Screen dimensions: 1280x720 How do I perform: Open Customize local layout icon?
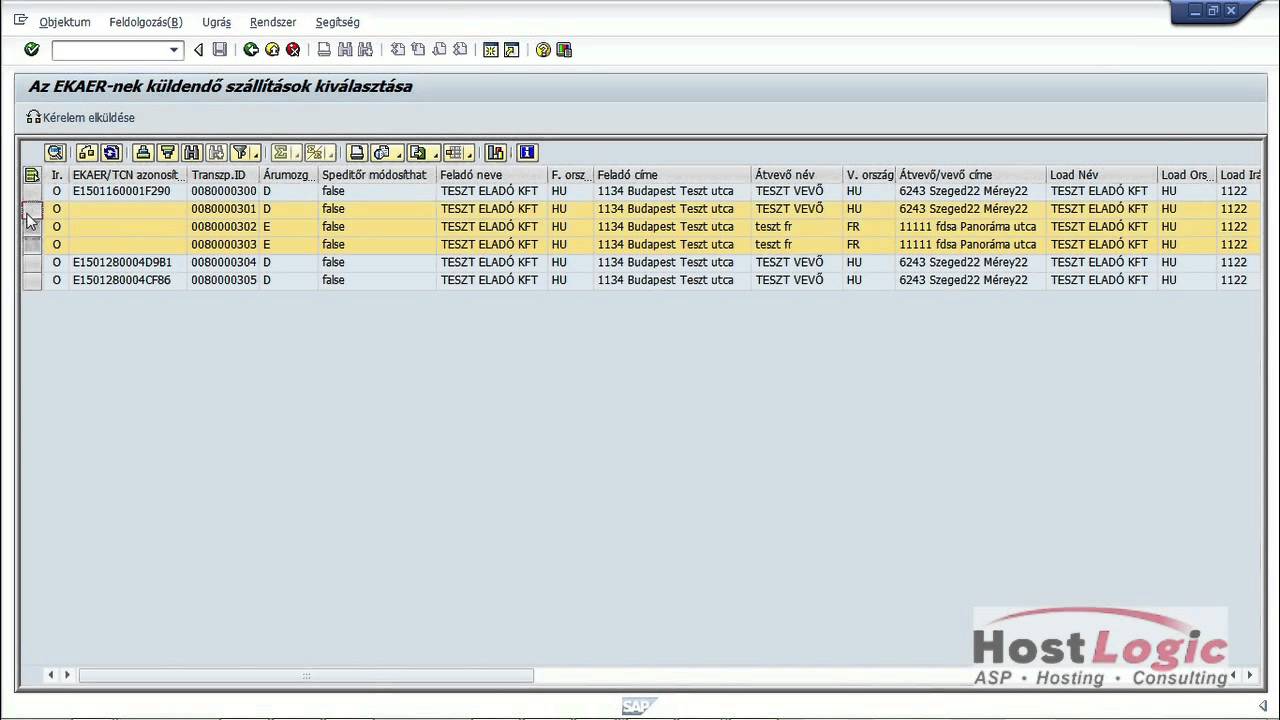point(564,50)
